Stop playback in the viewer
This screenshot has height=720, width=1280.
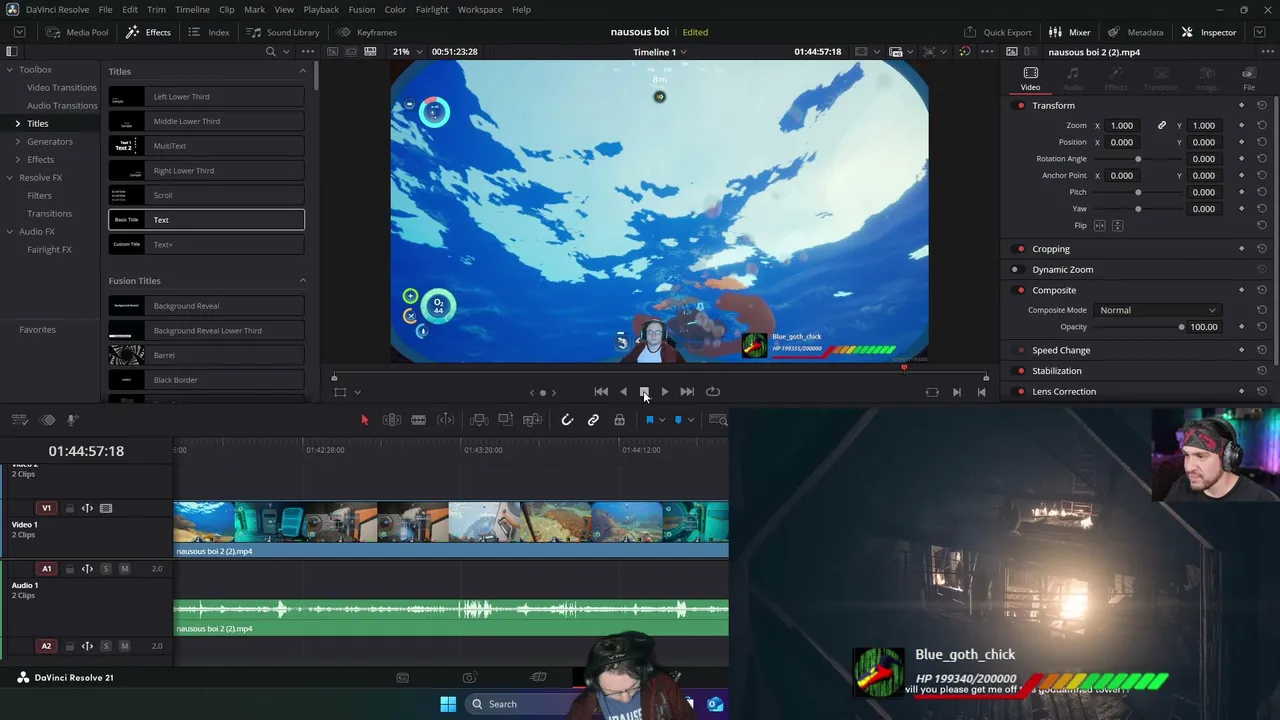[x=644, y=392]
